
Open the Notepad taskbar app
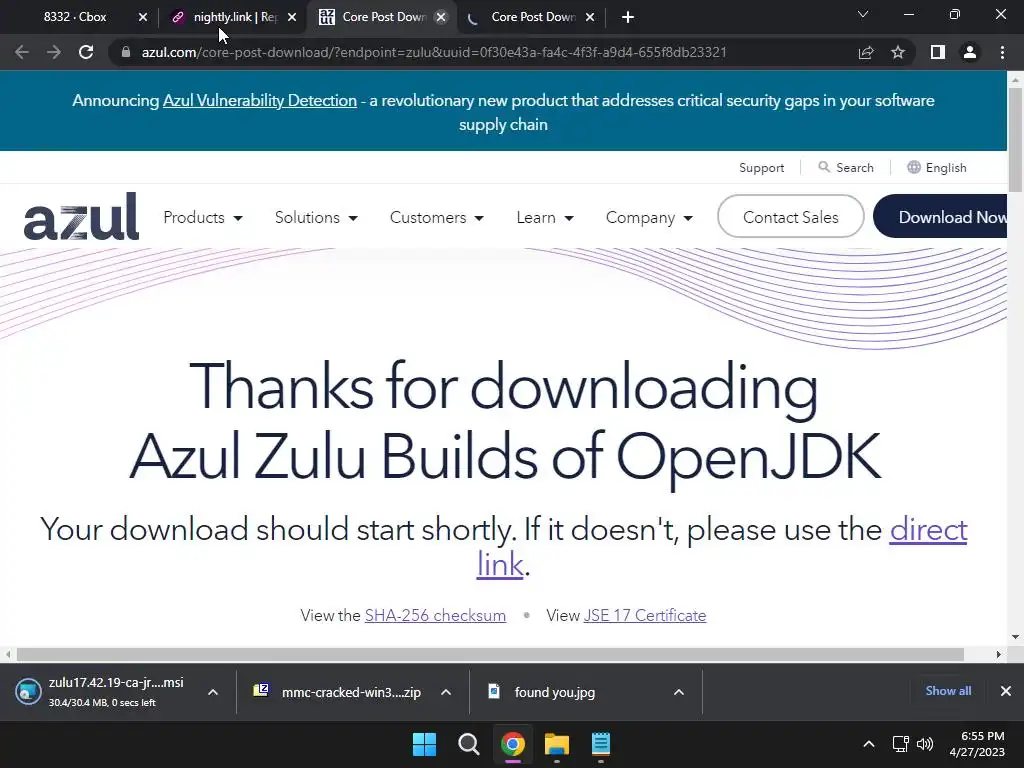pos(601,744)
